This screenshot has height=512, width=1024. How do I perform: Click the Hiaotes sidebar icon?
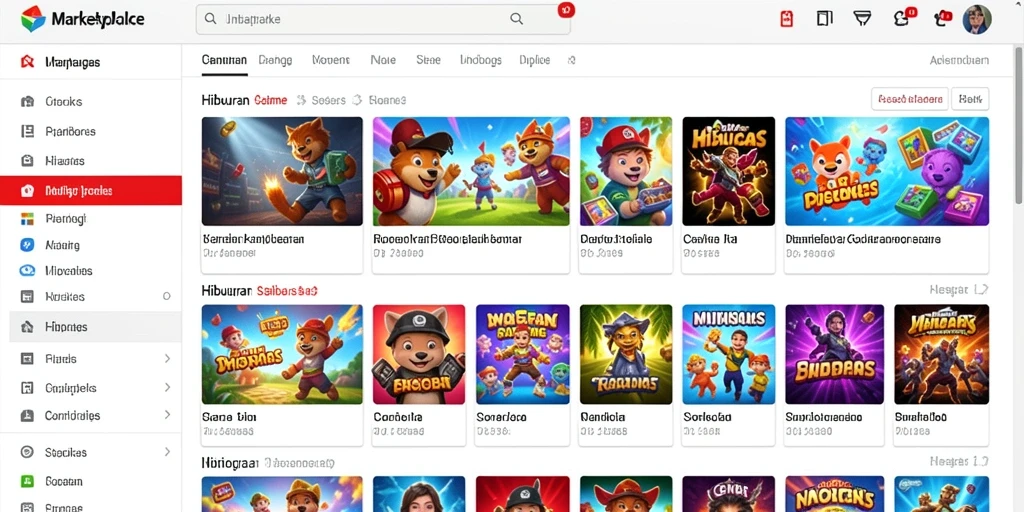[x=27, y=161]
